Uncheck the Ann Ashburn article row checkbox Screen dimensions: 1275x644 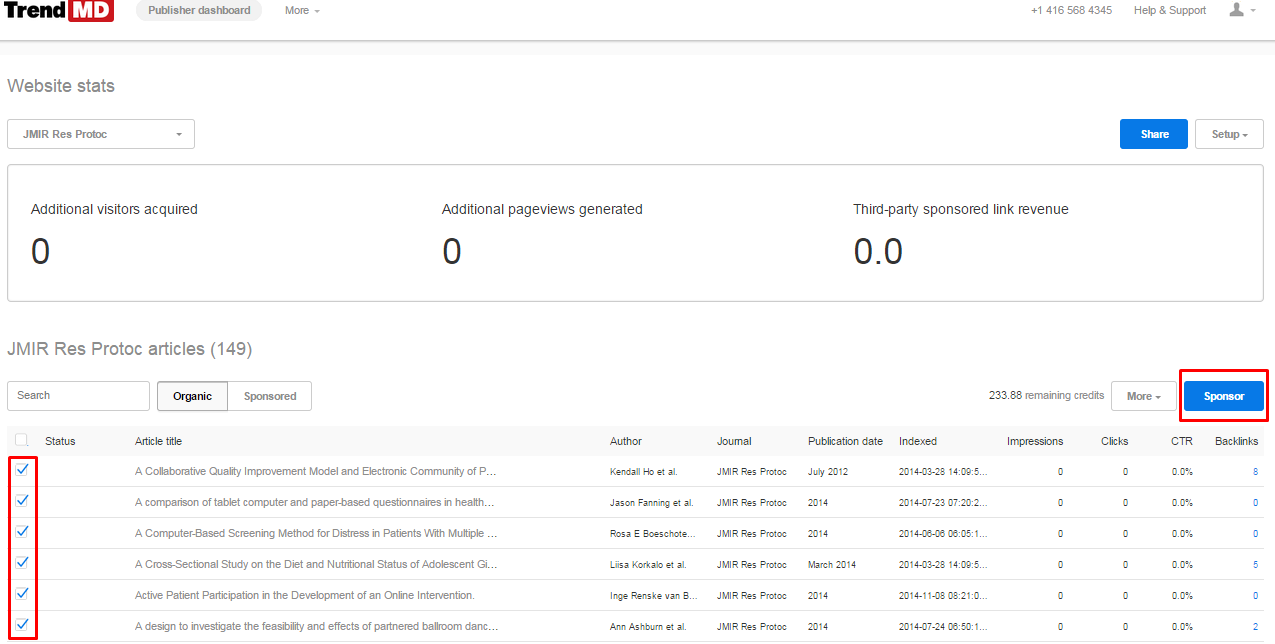(22, 625)
